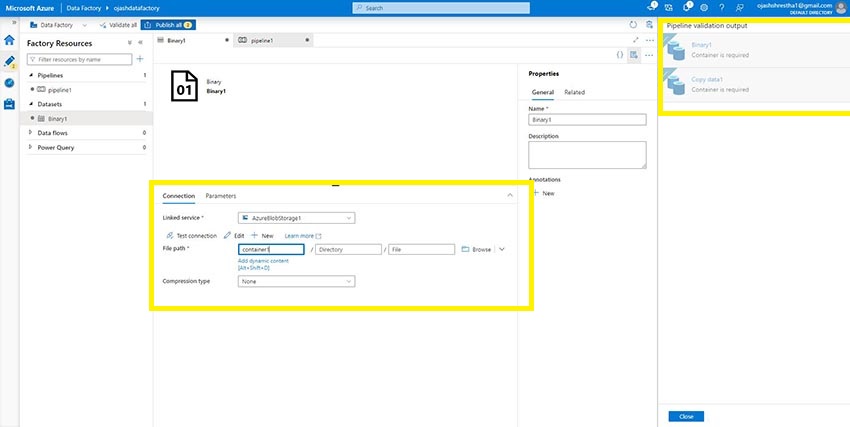Open the settings gear icon
Image resolution: width=850 pixels, height=427 pixels.
click(704, 8)
